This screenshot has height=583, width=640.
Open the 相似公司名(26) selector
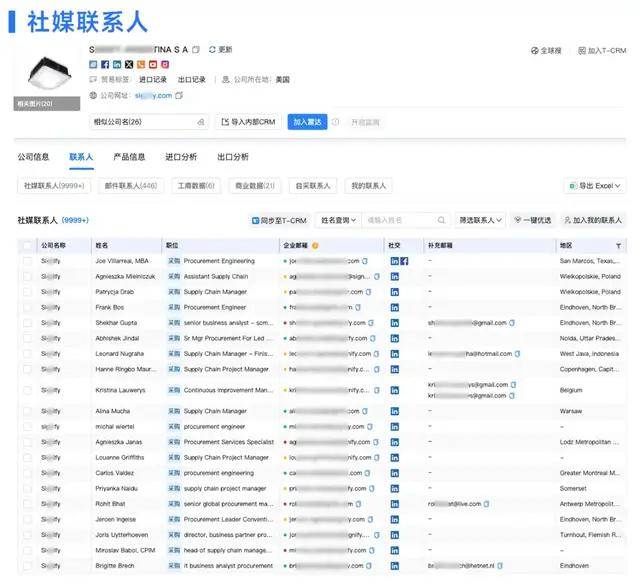coord(149,122)
